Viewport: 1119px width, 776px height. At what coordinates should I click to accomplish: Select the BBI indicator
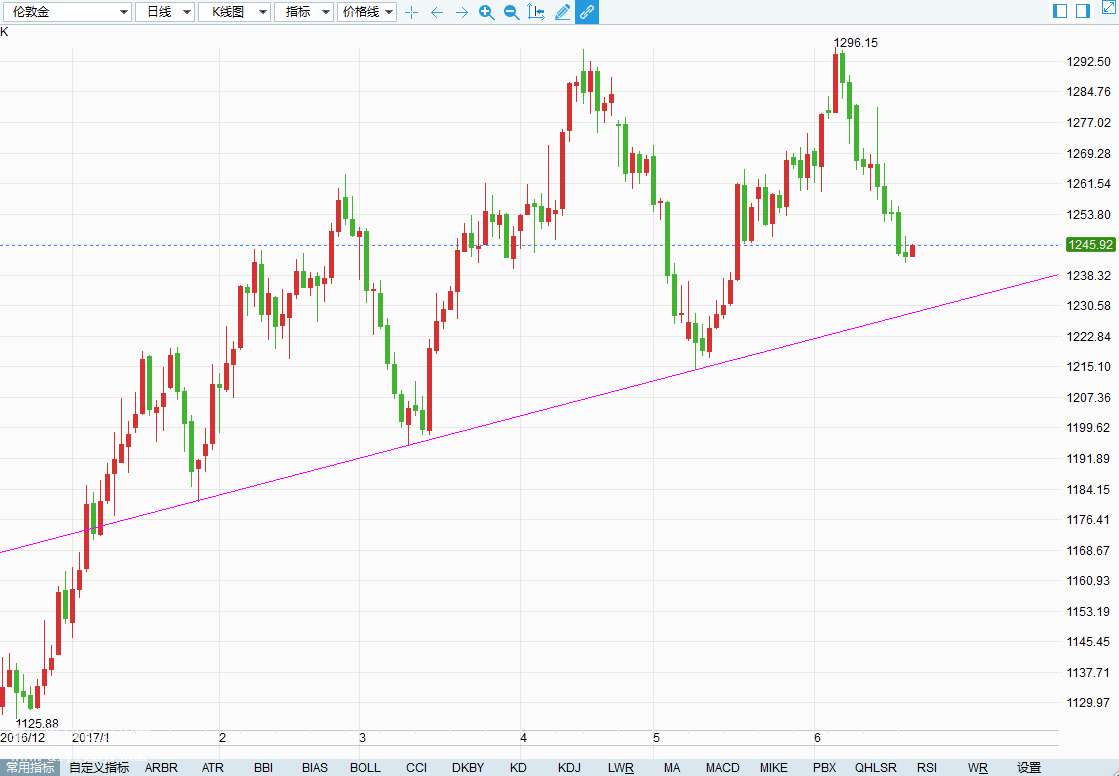(263, 767)
